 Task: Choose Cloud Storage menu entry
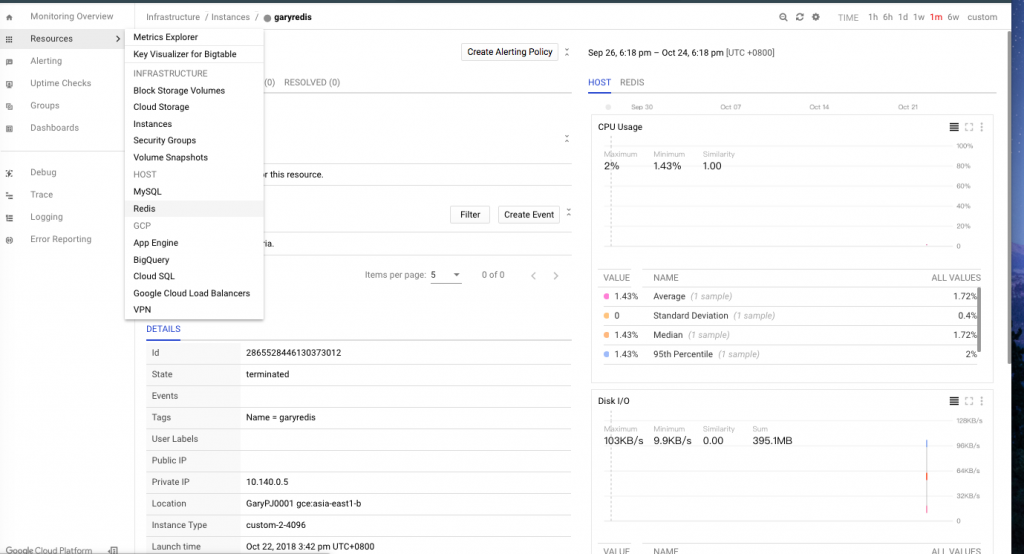[x=161, y=107]
